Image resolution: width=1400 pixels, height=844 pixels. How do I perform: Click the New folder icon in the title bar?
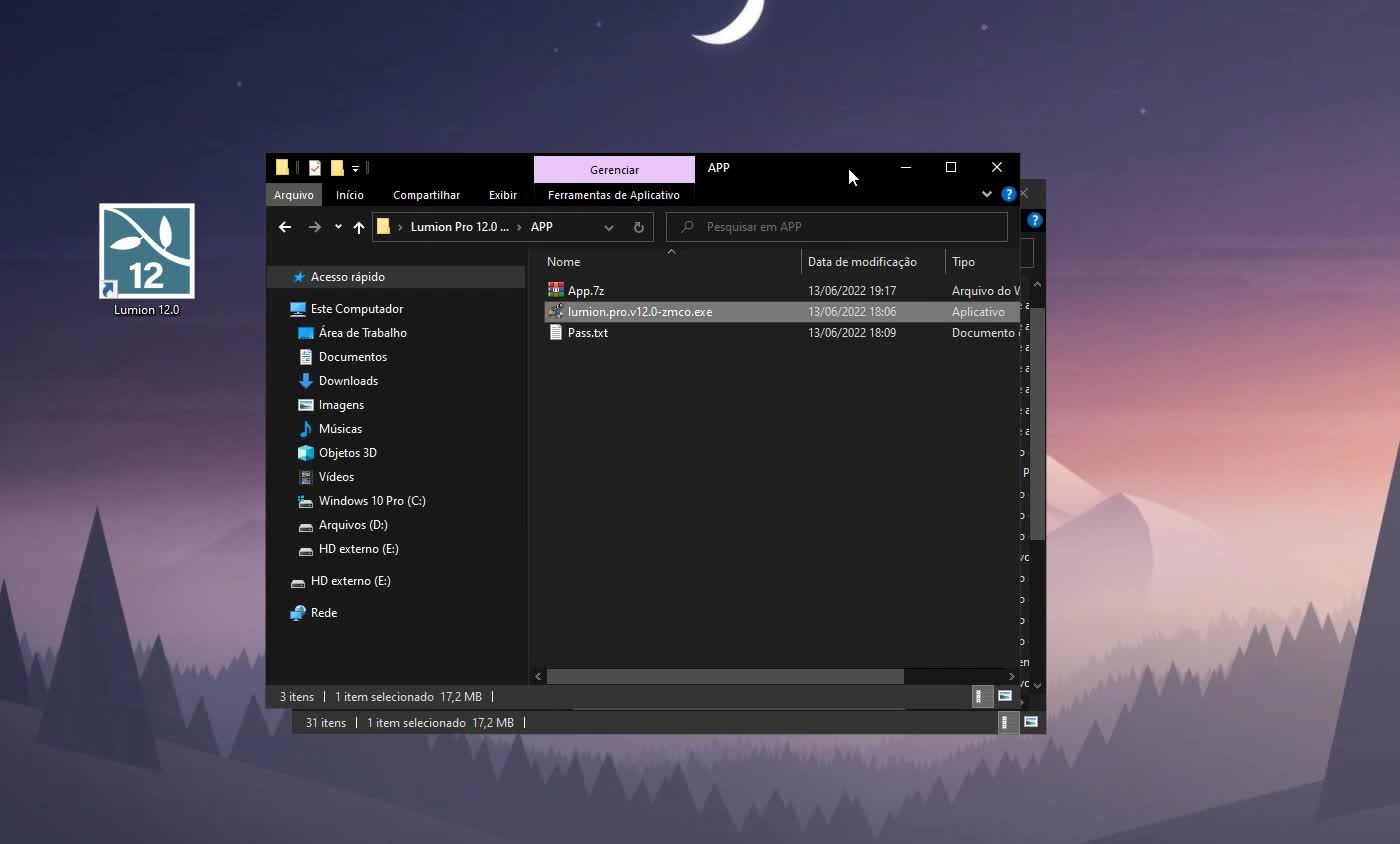point(337,168)
